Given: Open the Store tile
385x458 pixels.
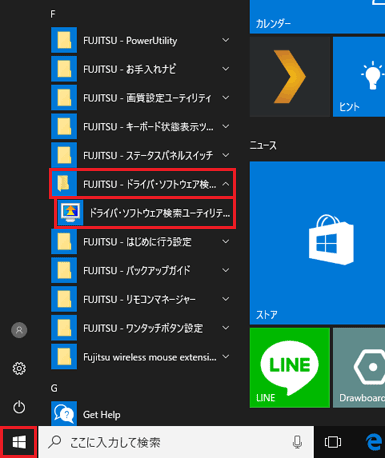Looking at the screenshot, I should pos(317,243).
